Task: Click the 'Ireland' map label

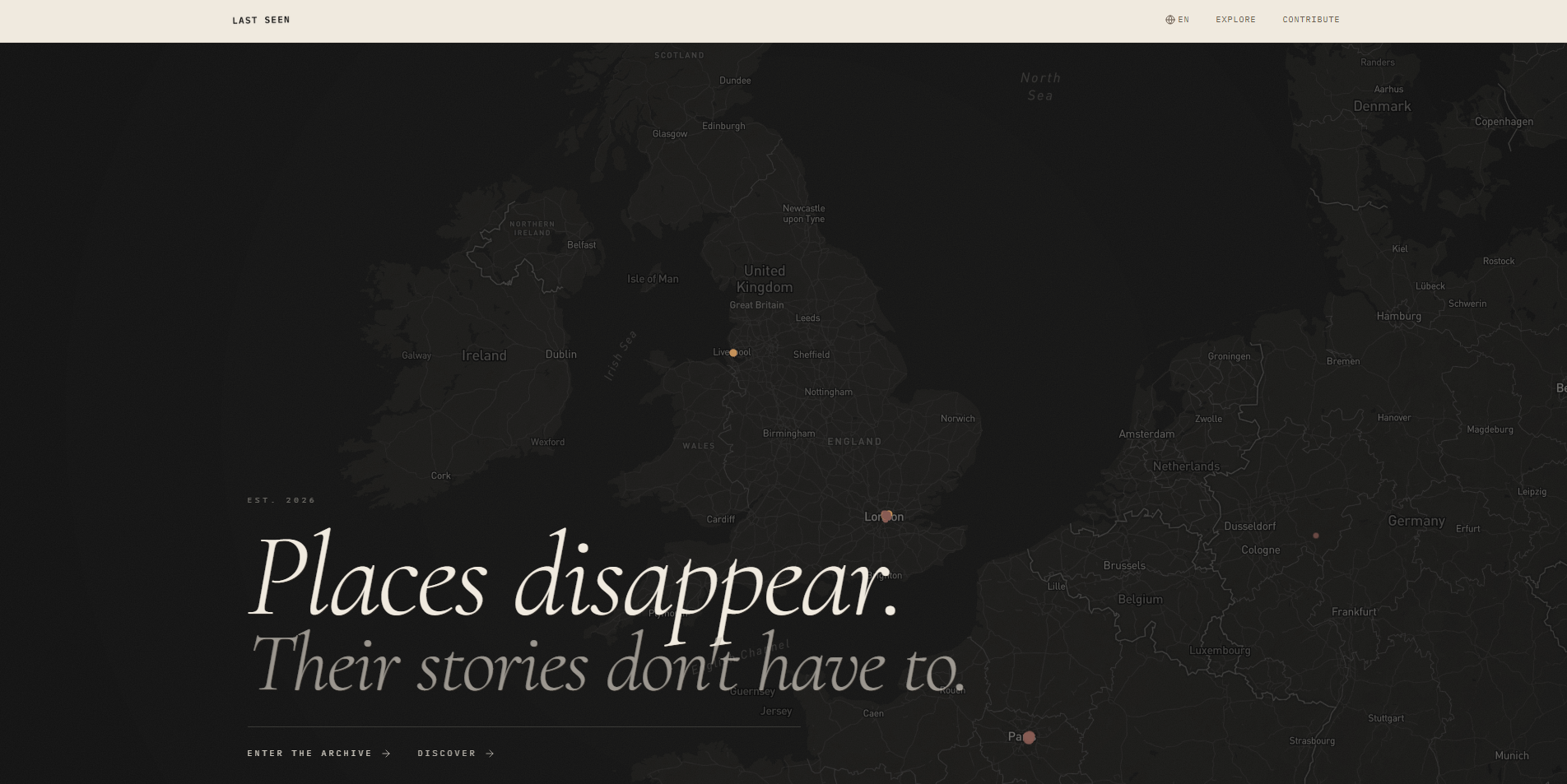Action: coord(484,355)
